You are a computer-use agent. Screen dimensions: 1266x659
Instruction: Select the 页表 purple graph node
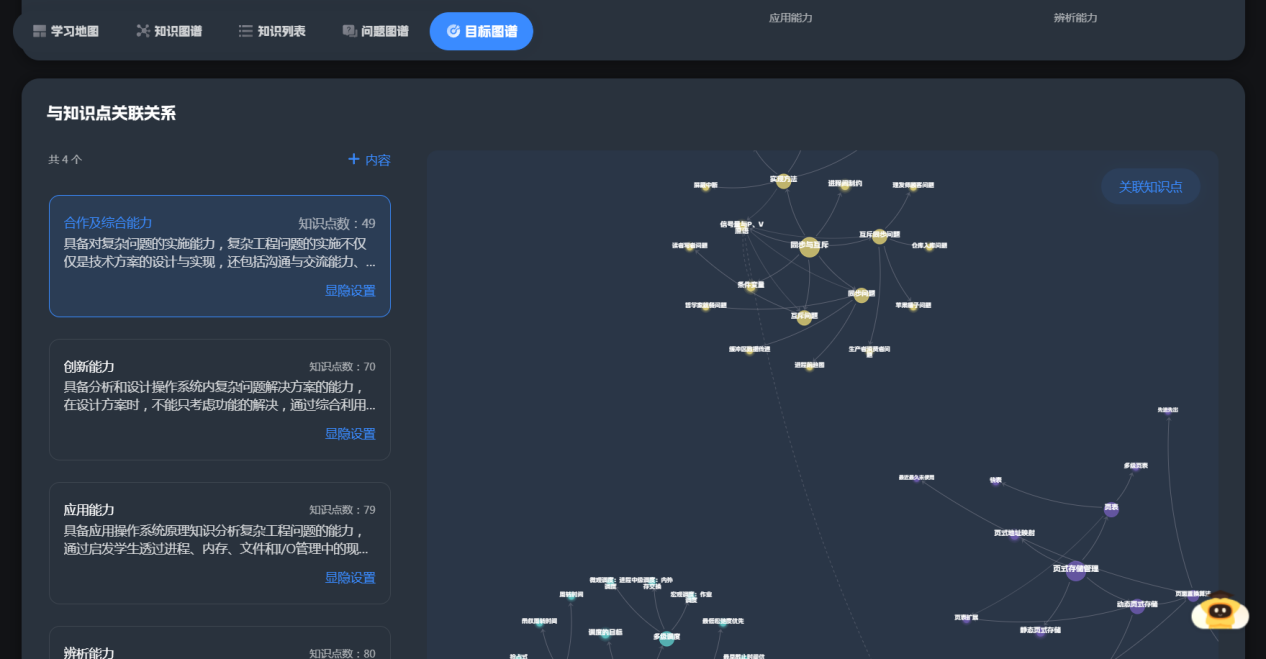[1111, 510]
